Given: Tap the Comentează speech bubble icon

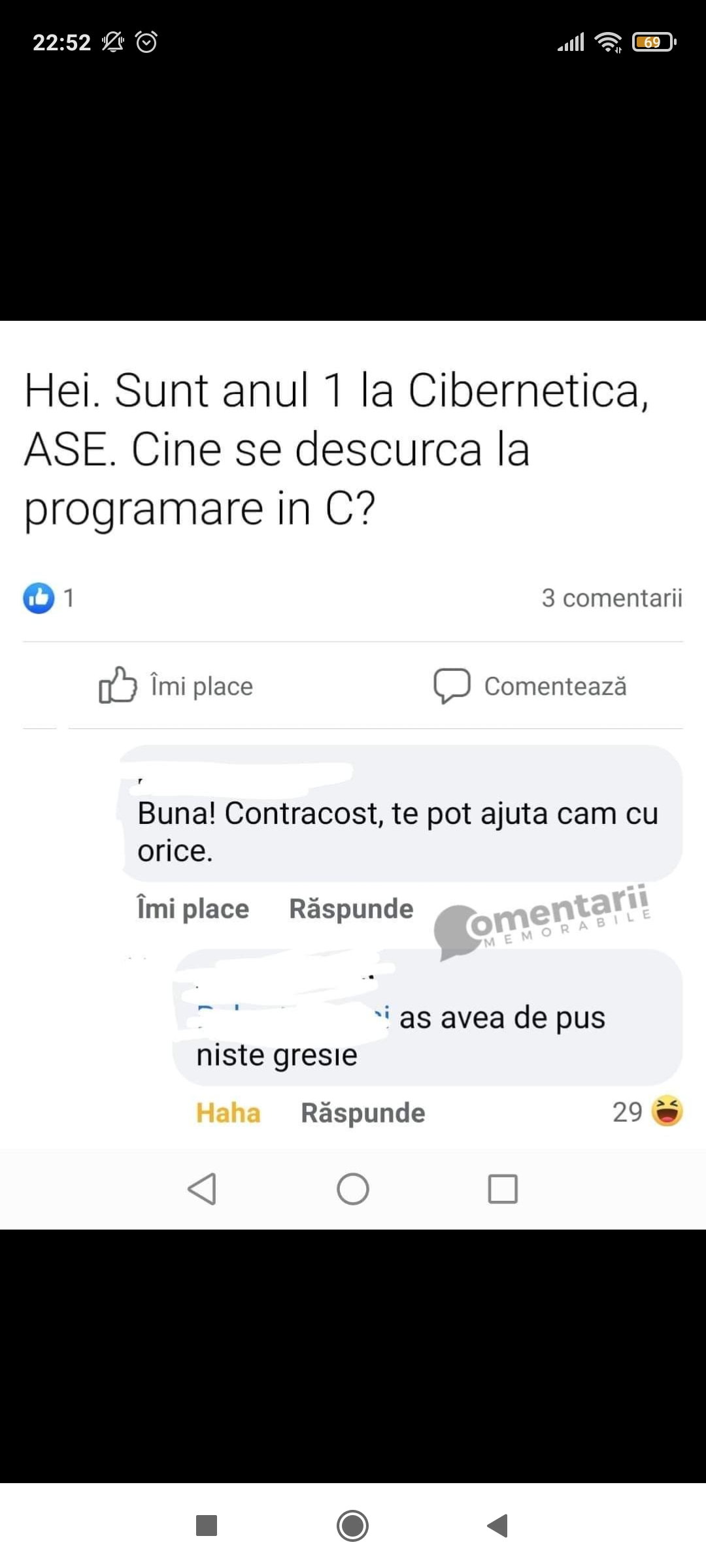Looking at the screenshot, I should pos(452,686).
